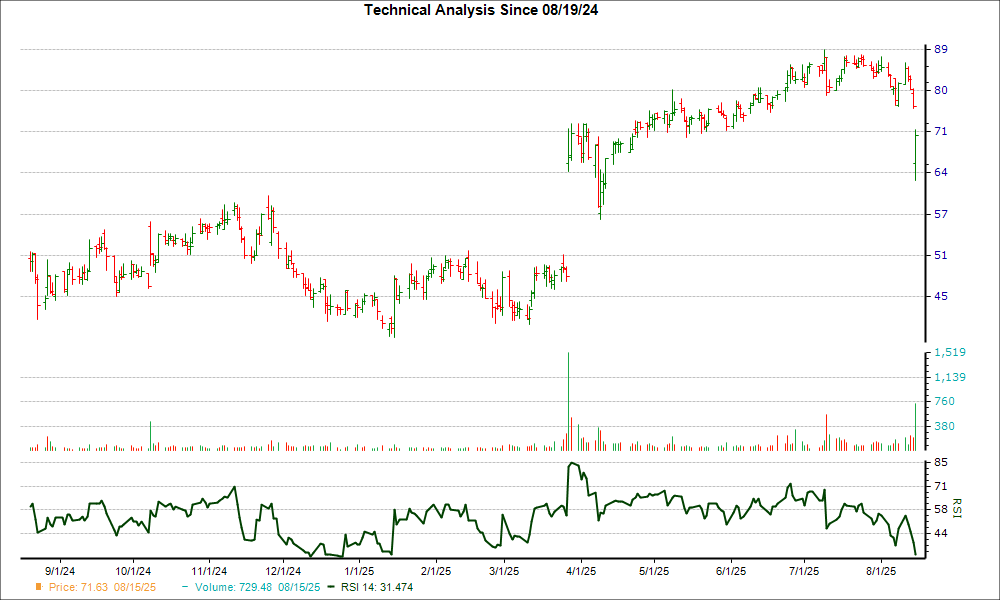
Task: Select the 64 price axis label
Action: tap(941, 172)
